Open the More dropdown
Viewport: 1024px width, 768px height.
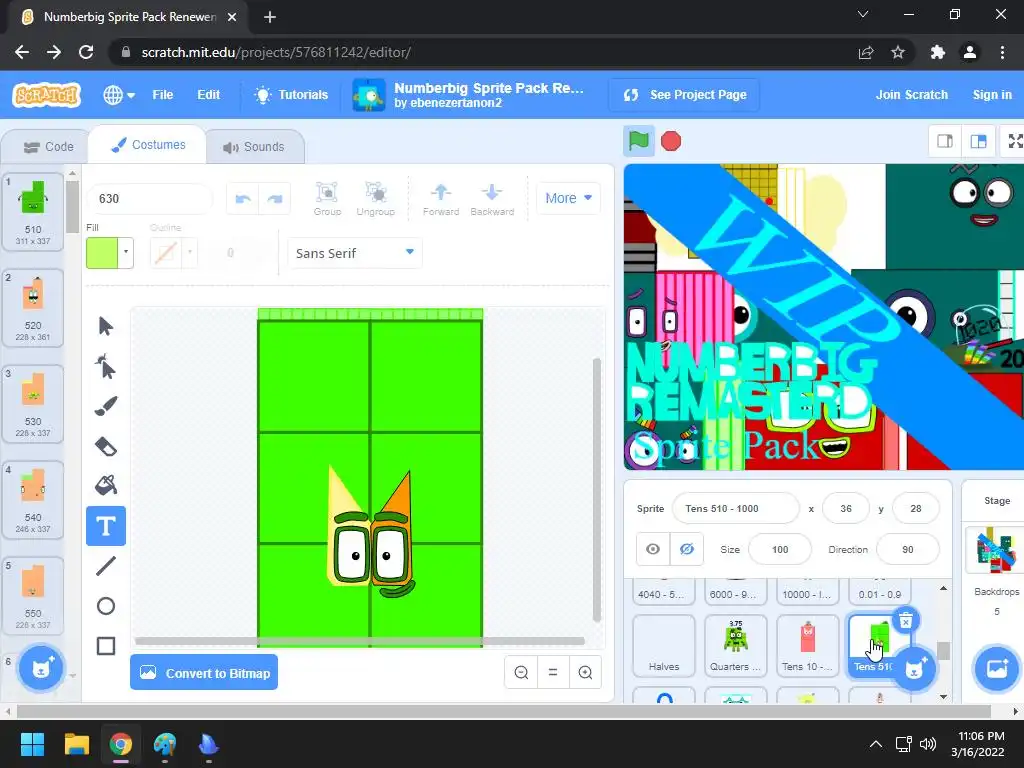[x=568, y=198]
